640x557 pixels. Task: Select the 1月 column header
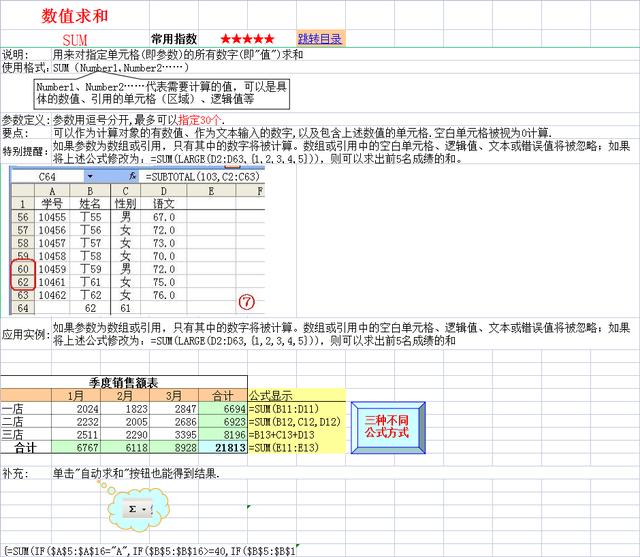(76, 395)
